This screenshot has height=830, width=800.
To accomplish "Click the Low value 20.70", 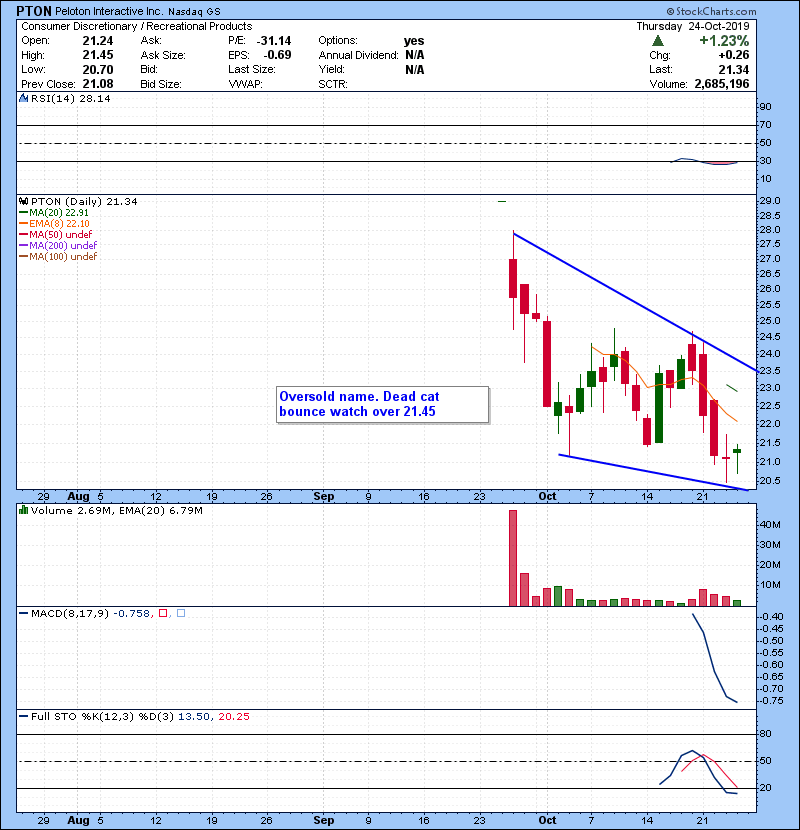I will click(98, 69).
